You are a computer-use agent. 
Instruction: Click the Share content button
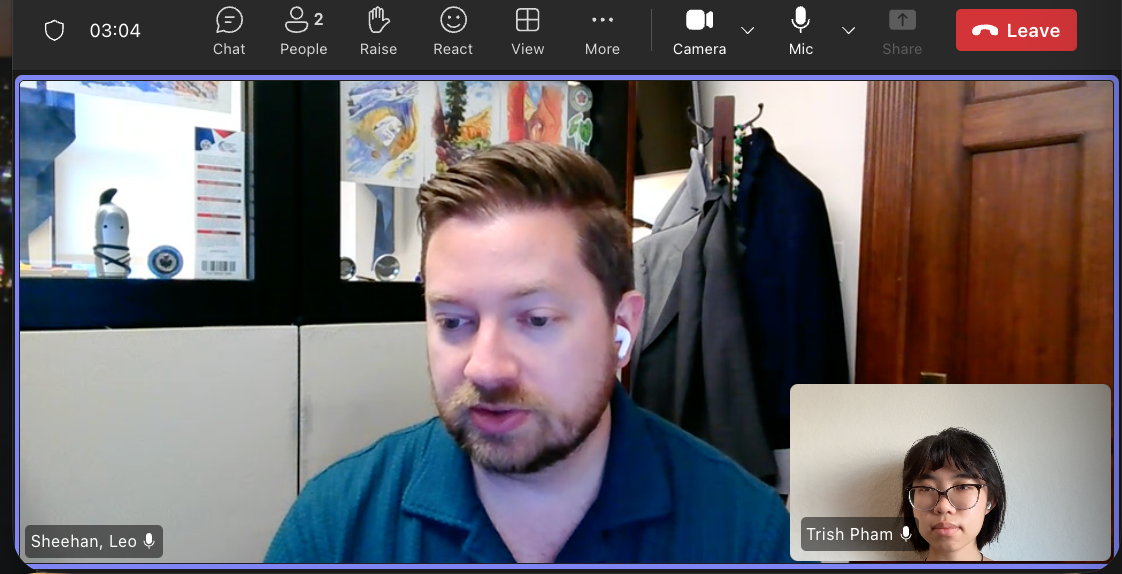(902, 31)
